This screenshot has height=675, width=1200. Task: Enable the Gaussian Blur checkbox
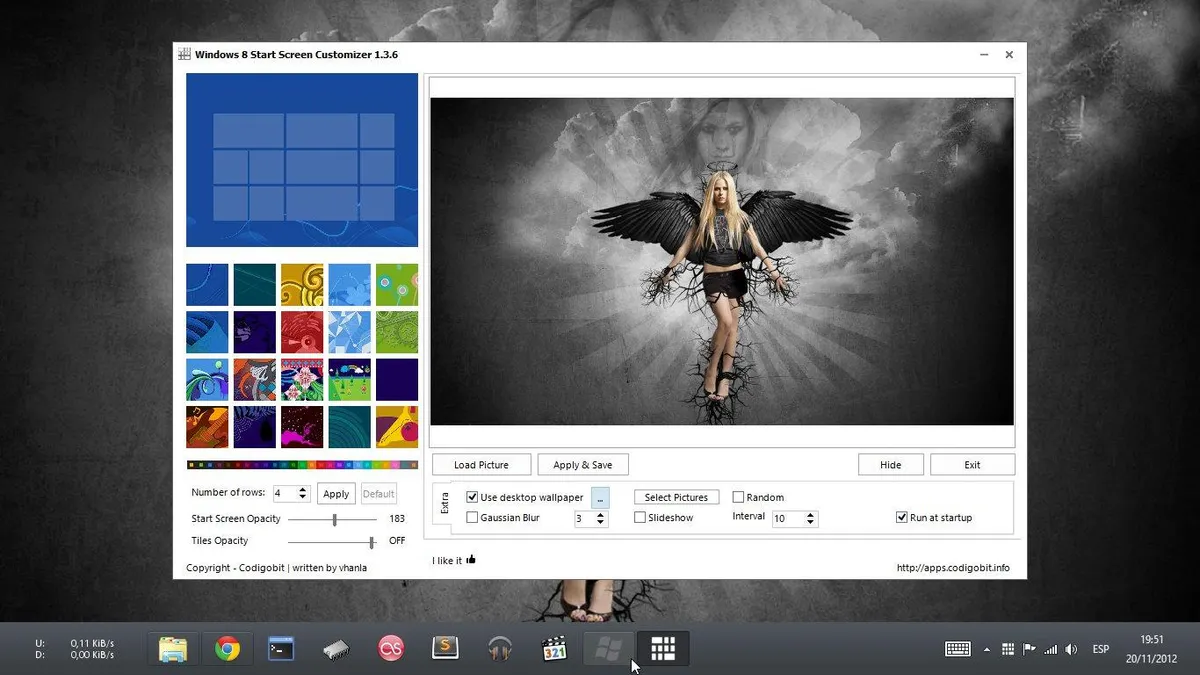click(471, 517)
